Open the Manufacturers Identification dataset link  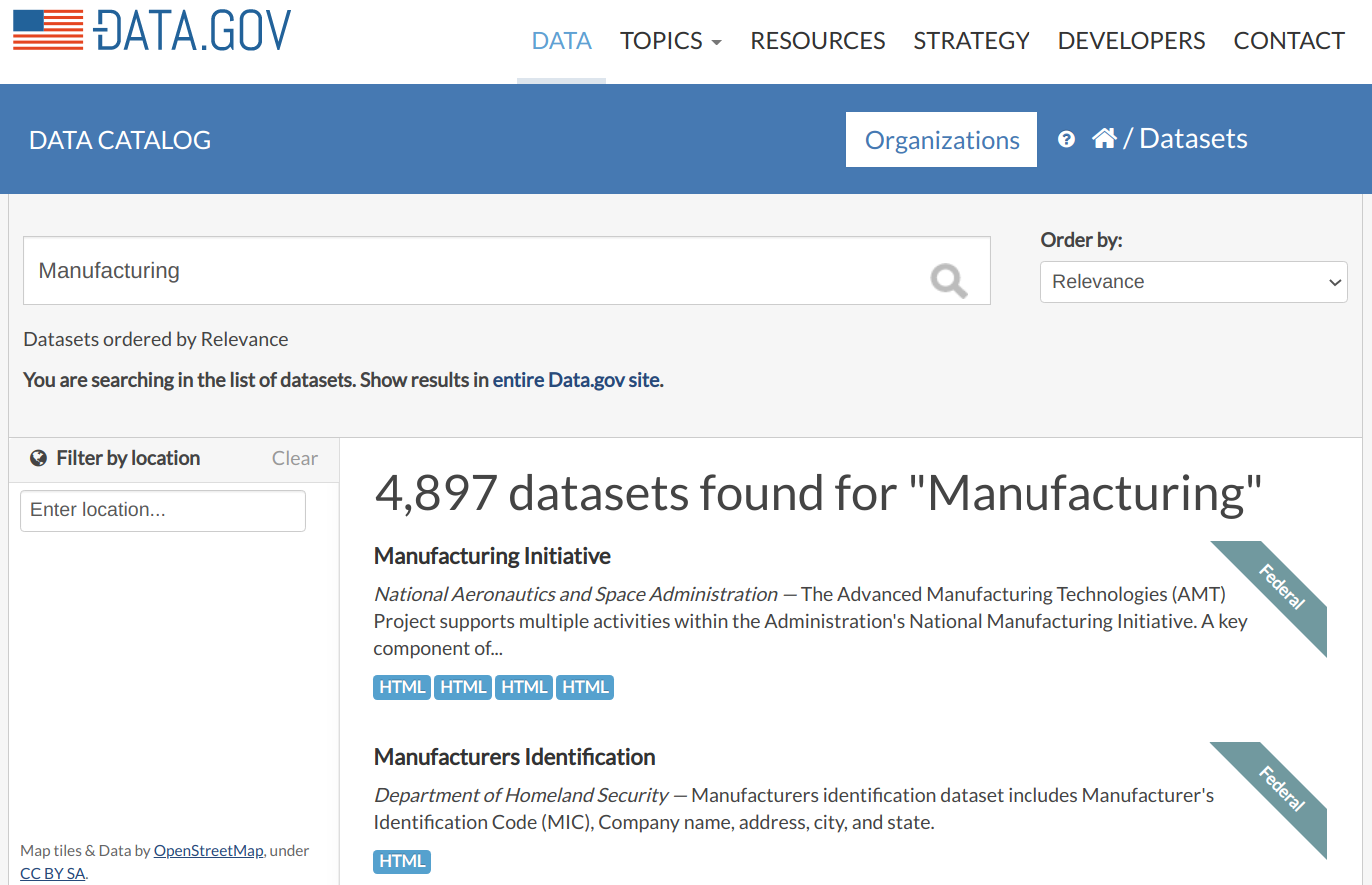click(514, 757)
